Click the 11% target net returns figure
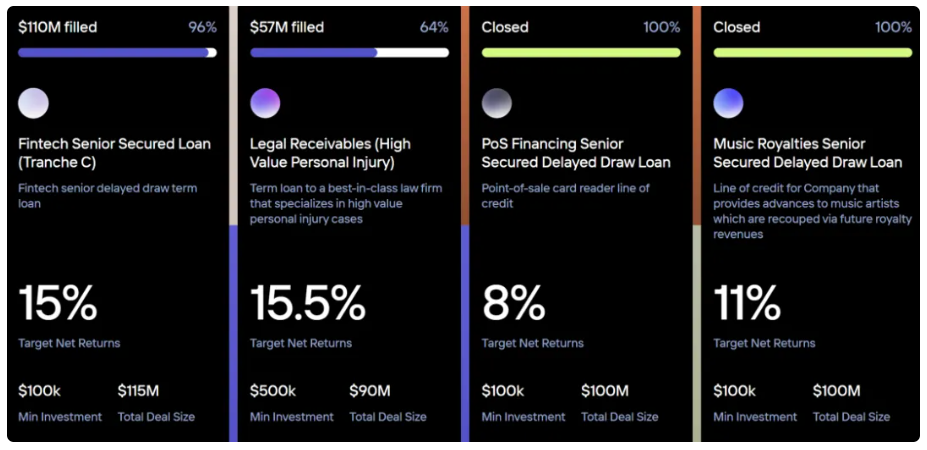 coord(747,303)
